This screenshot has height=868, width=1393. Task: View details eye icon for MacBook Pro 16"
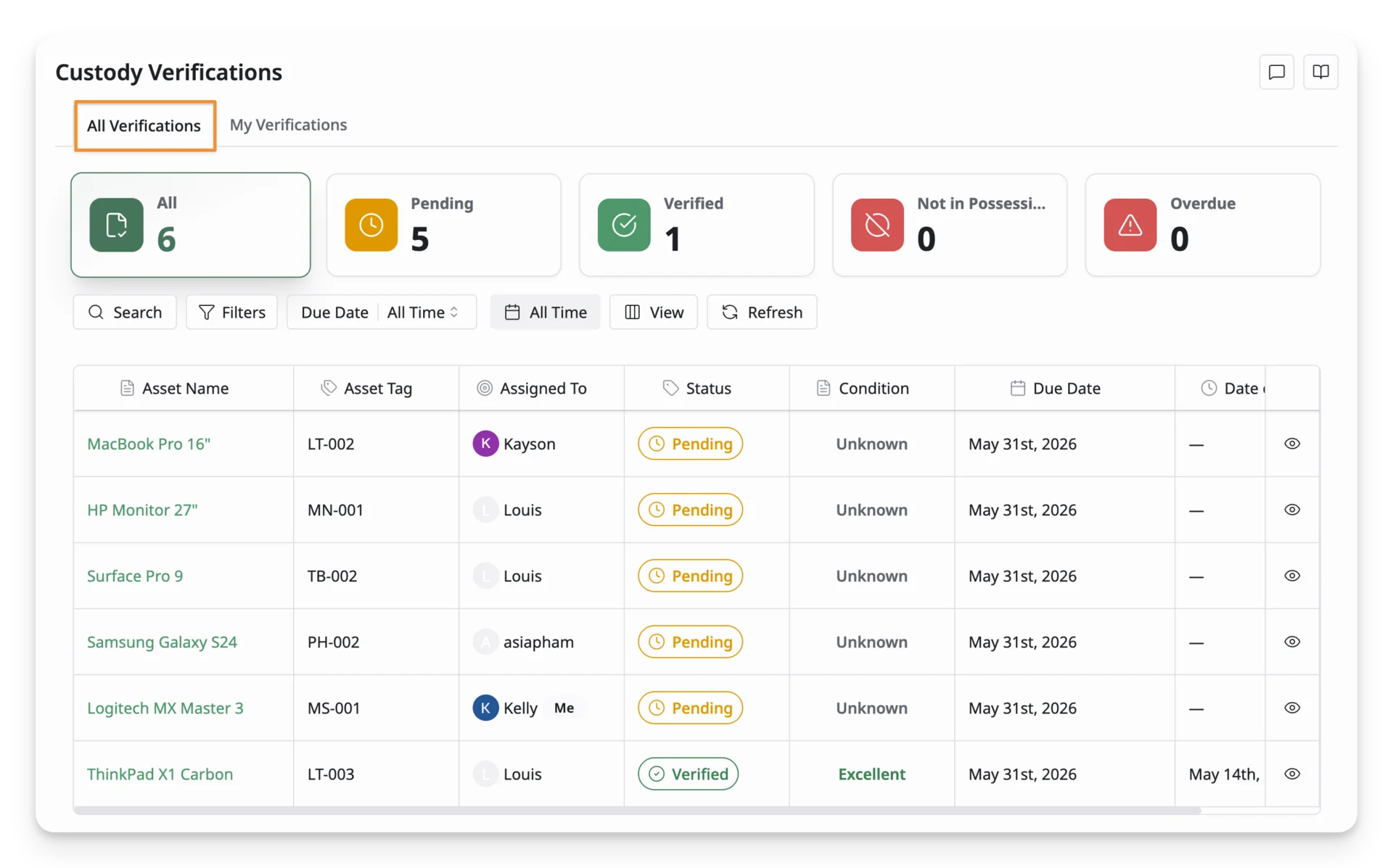point(1291,443)
